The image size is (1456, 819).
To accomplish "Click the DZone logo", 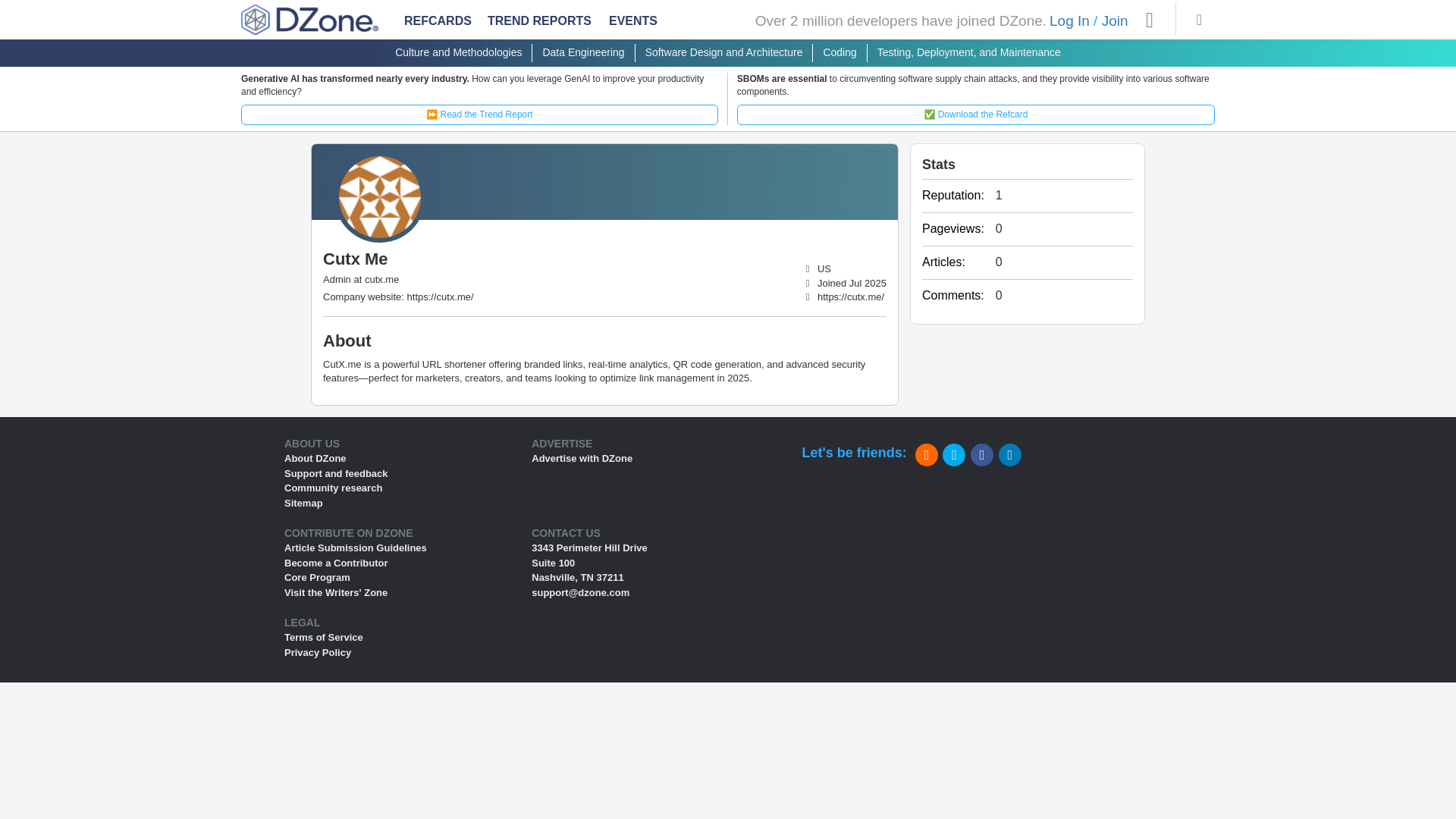I will click(309, 20).
